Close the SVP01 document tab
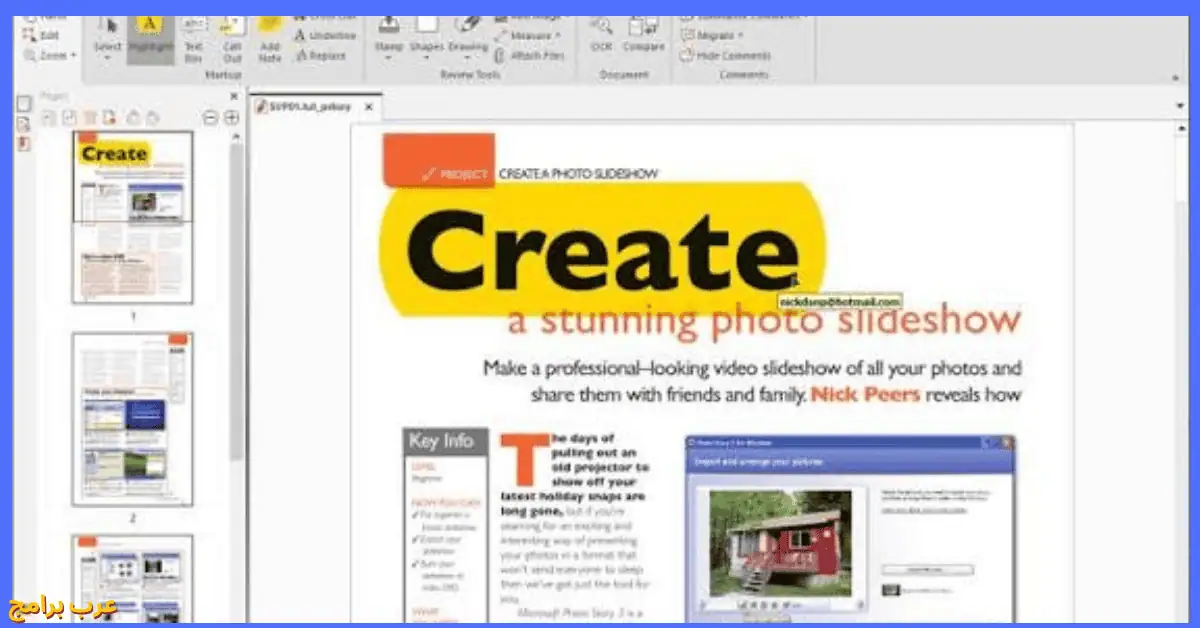This screenshot has width=1200, height=628. (369, 105)
